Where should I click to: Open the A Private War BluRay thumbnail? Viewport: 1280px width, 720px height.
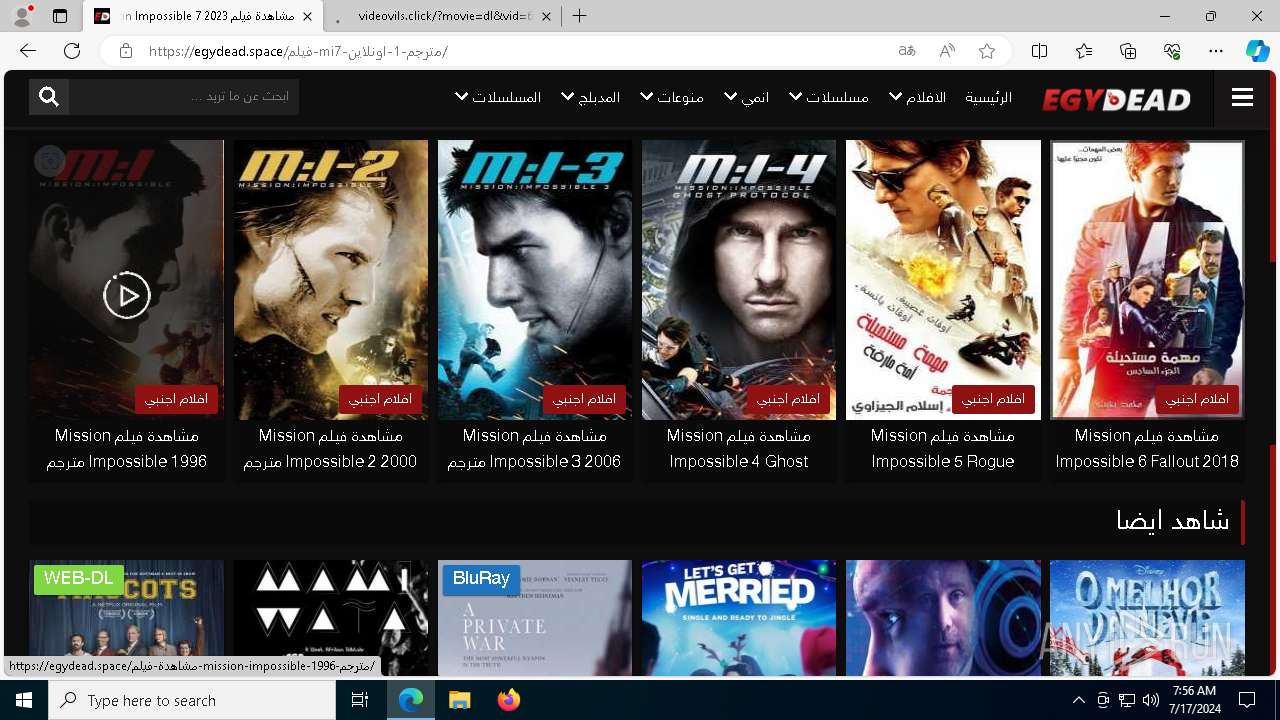pos(535,618)
